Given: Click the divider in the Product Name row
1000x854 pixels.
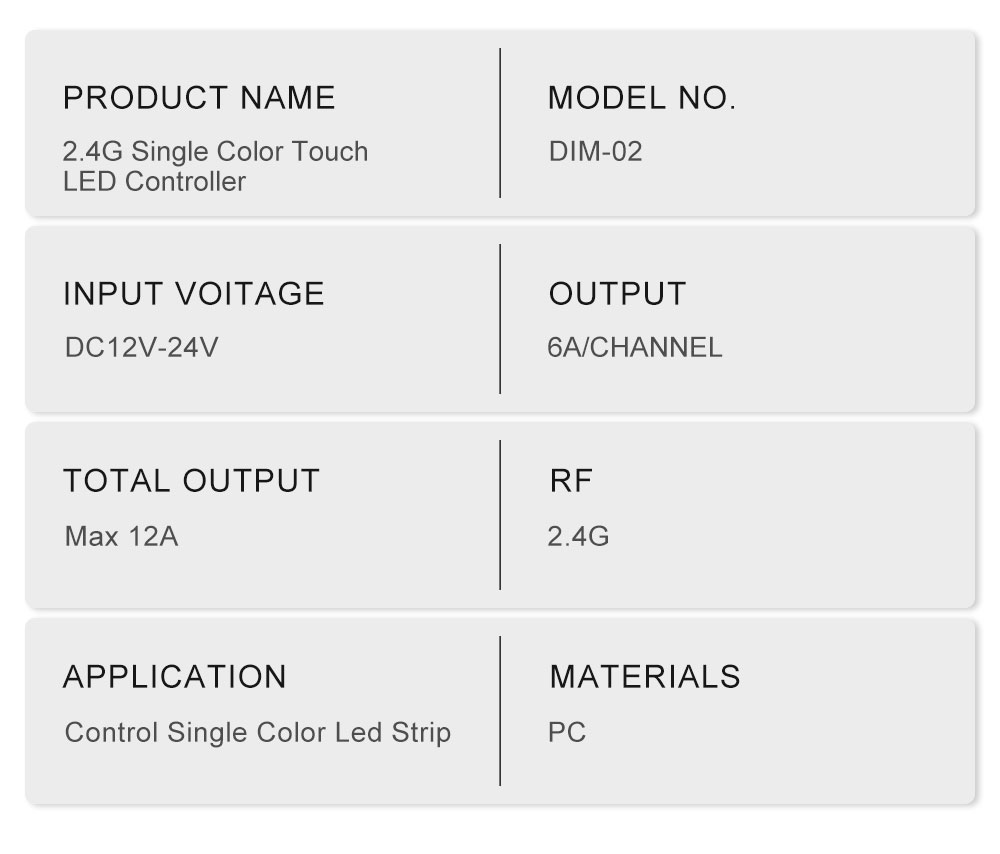Looking at the screenshot, I should (x=500, y=122).
